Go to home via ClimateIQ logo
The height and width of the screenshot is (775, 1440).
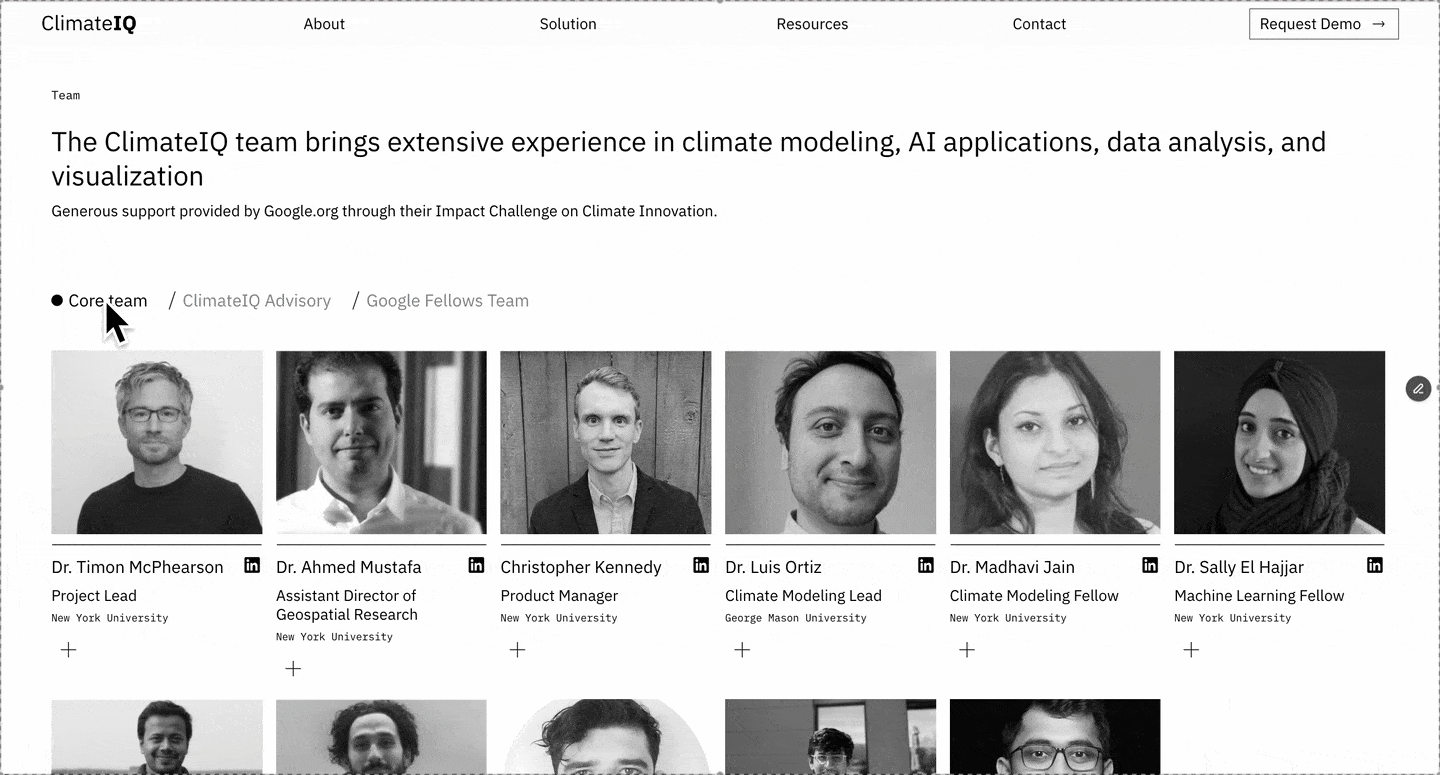tap(89, 24)
